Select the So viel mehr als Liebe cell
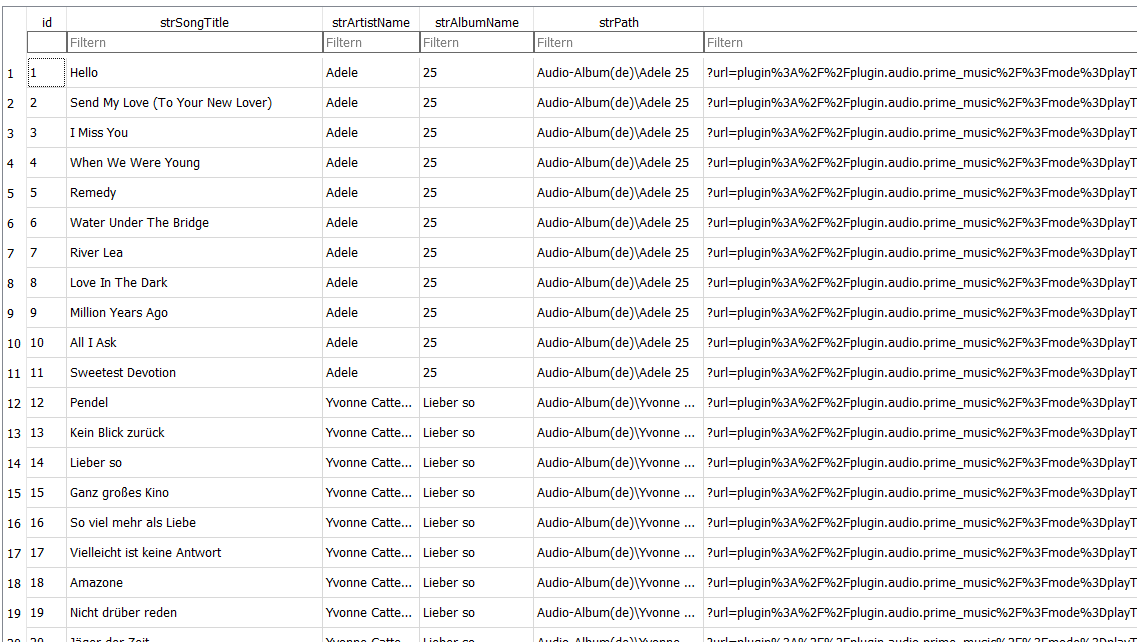Image resolution: width=1137 pixels, height=642 pixels. pos(194,523)
